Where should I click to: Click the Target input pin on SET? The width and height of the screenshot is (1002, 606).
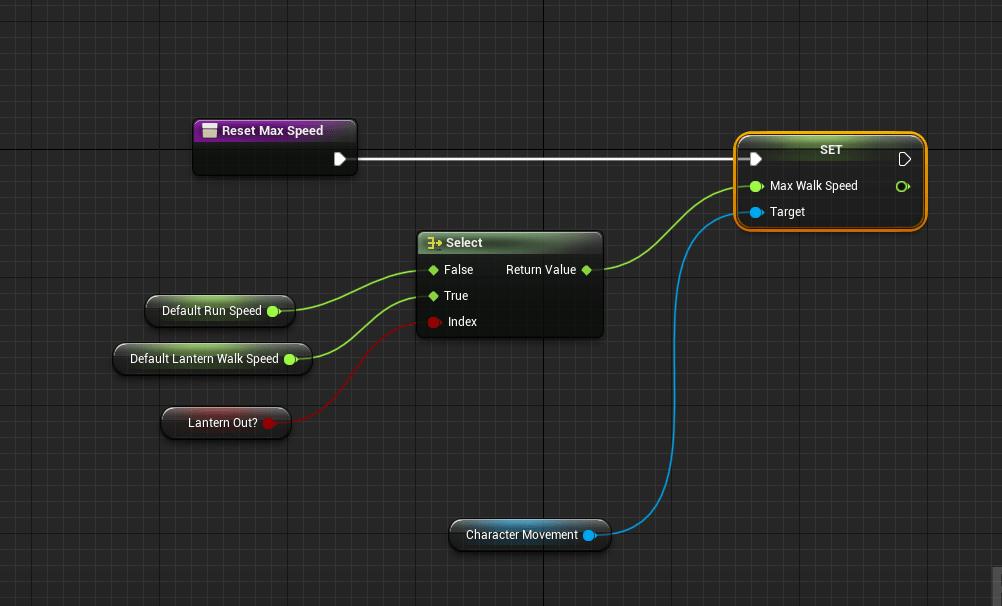click(756, 212)
